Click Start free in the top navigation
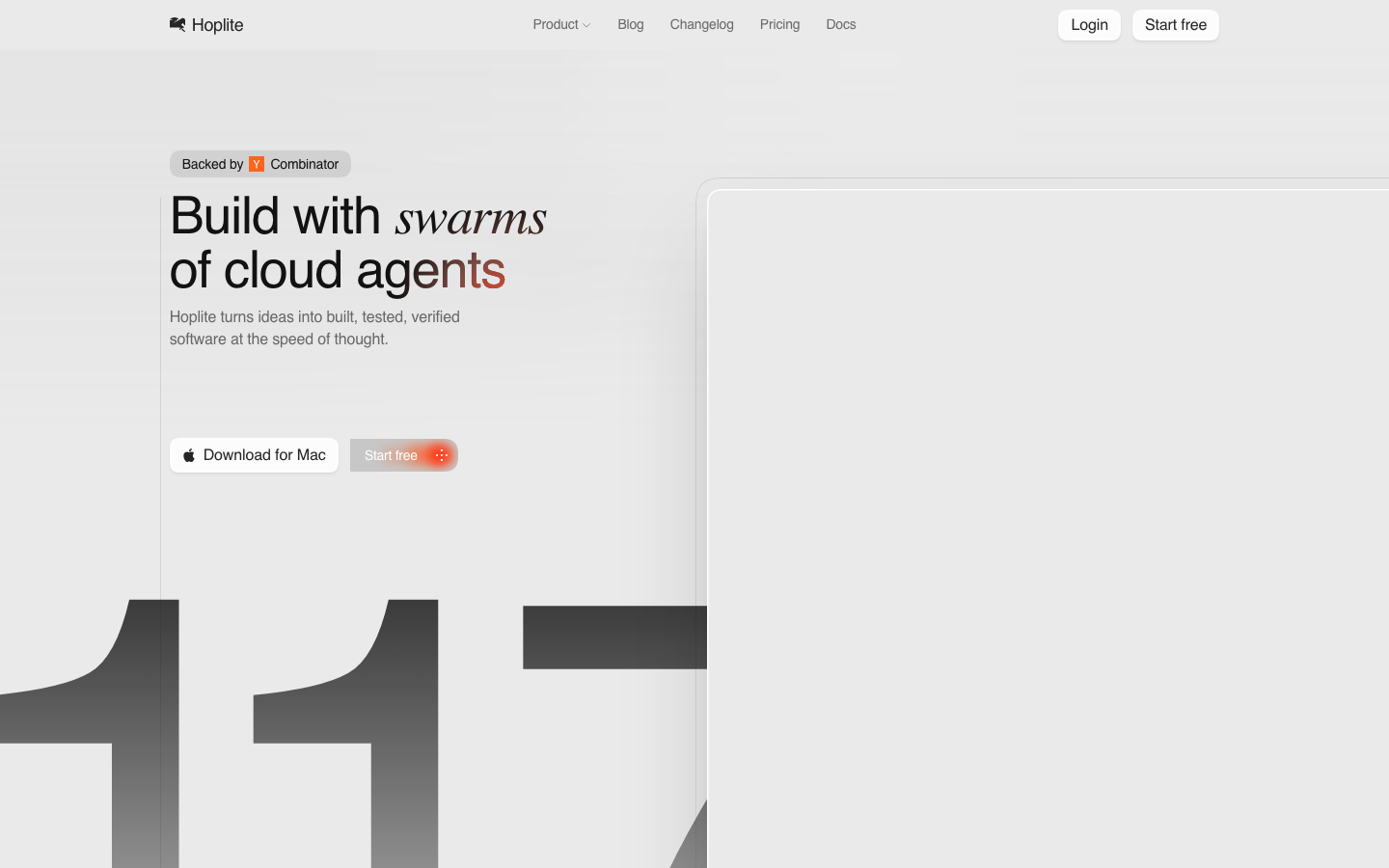This screenshot has height=868, width=1389. [x=1176, y=25]
